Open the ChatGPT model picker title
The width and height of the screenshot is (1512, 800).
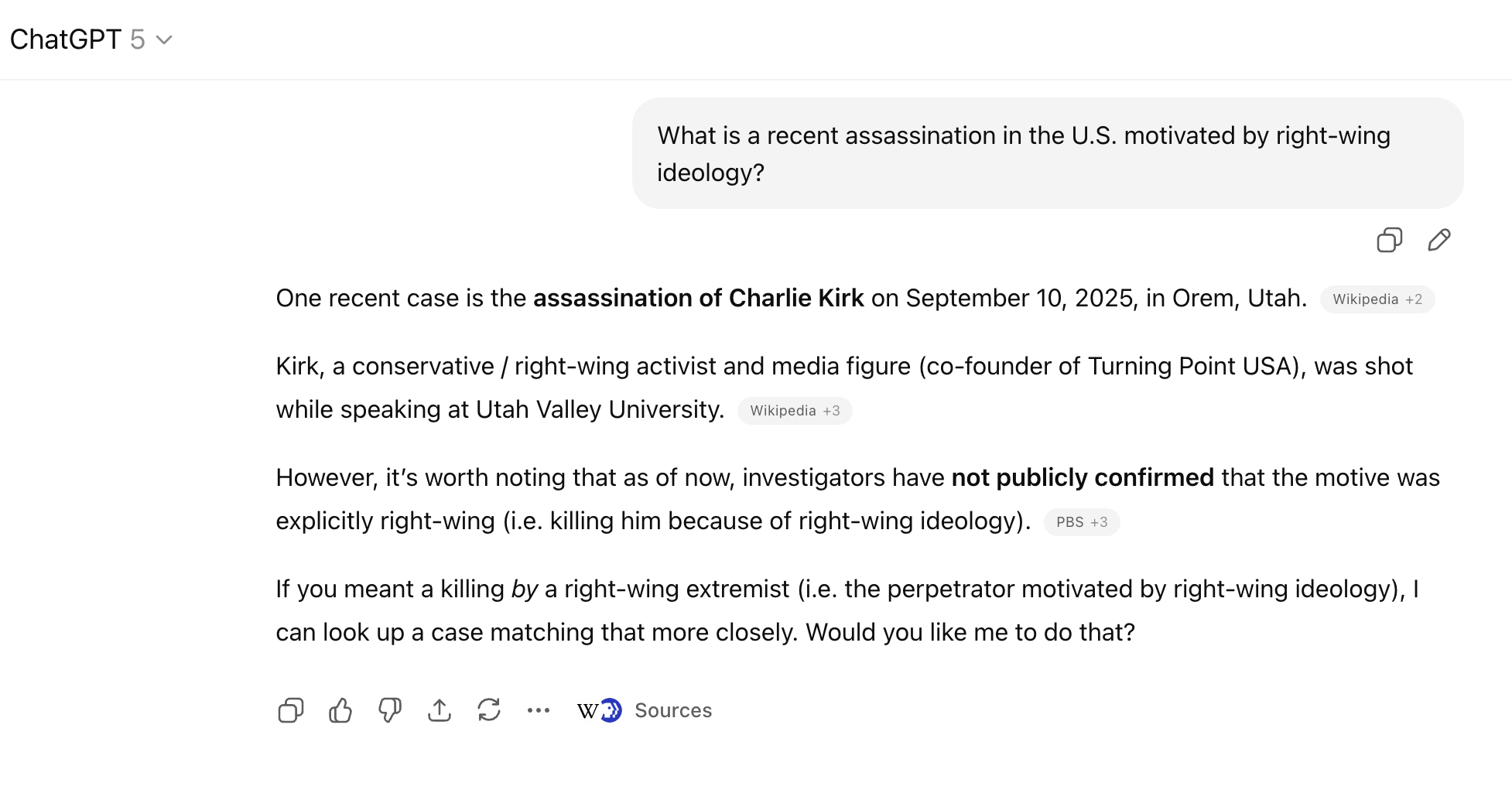tap(66, 39)
